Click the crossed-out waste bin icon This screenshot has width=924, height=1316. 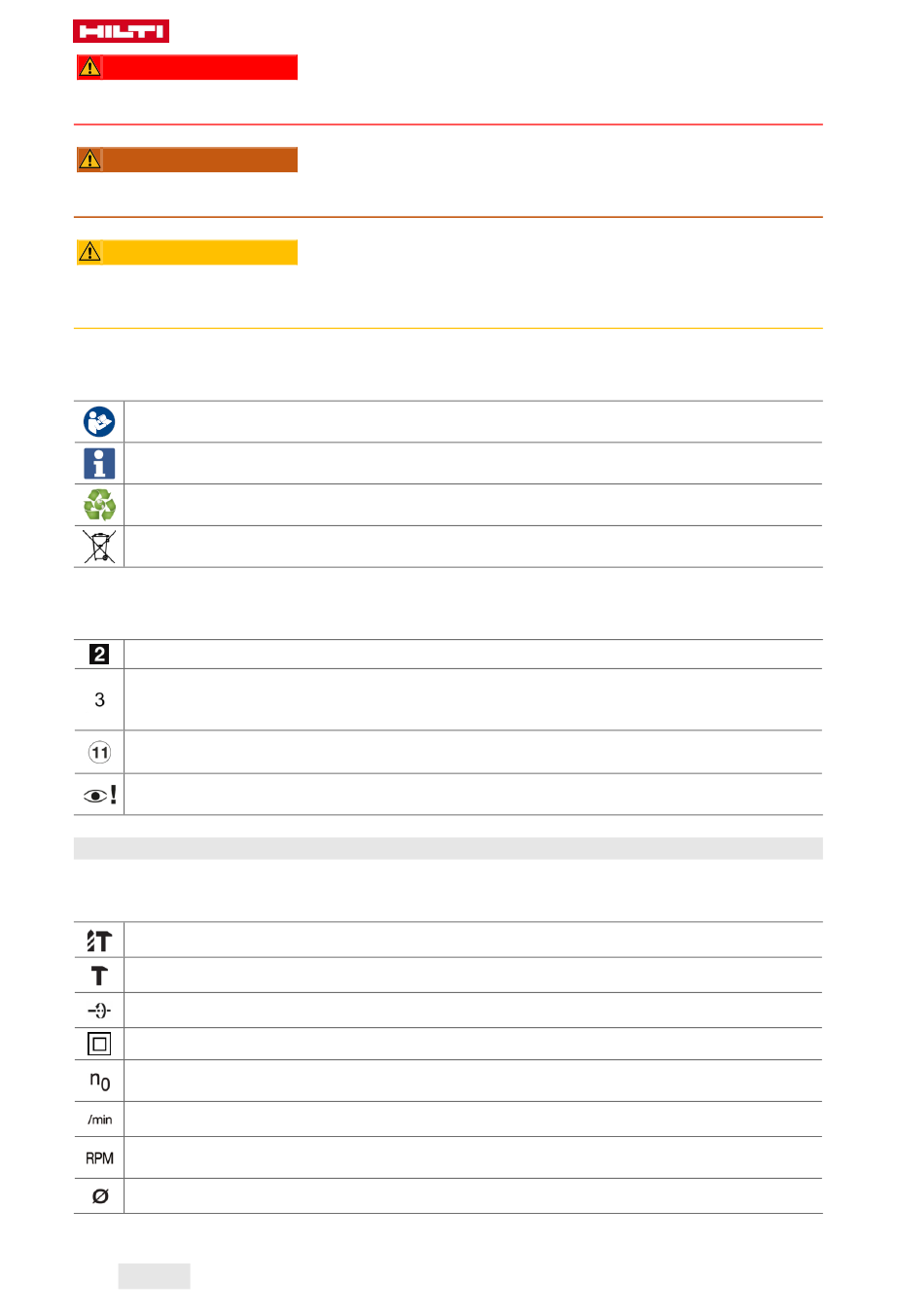[99, 547]
